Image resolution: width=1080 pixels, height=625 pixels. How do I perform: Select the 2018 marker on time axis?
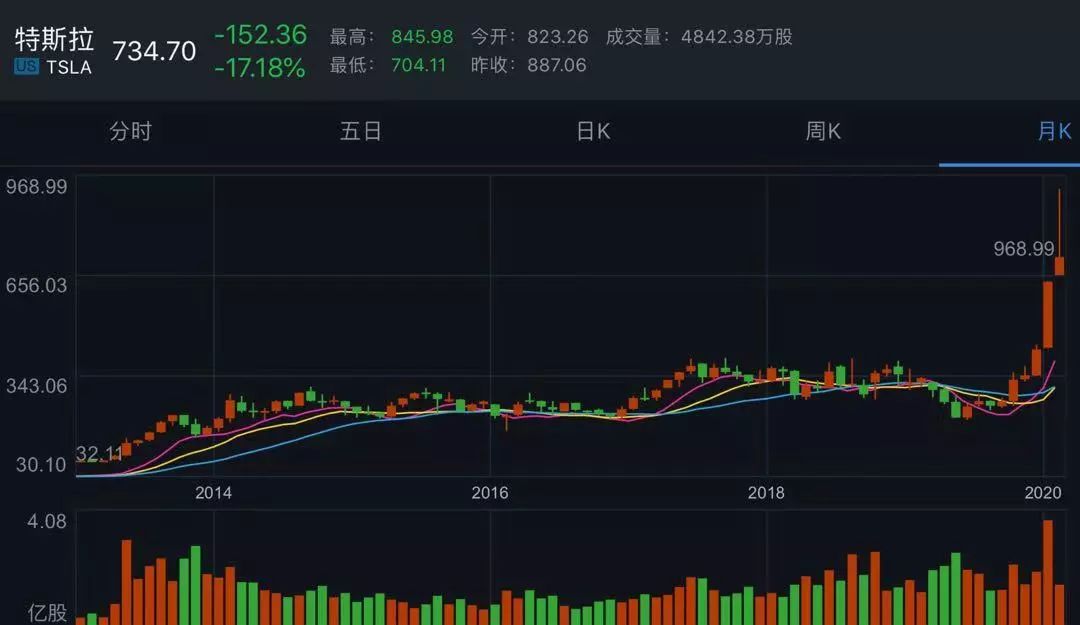[x=766, y=493]
